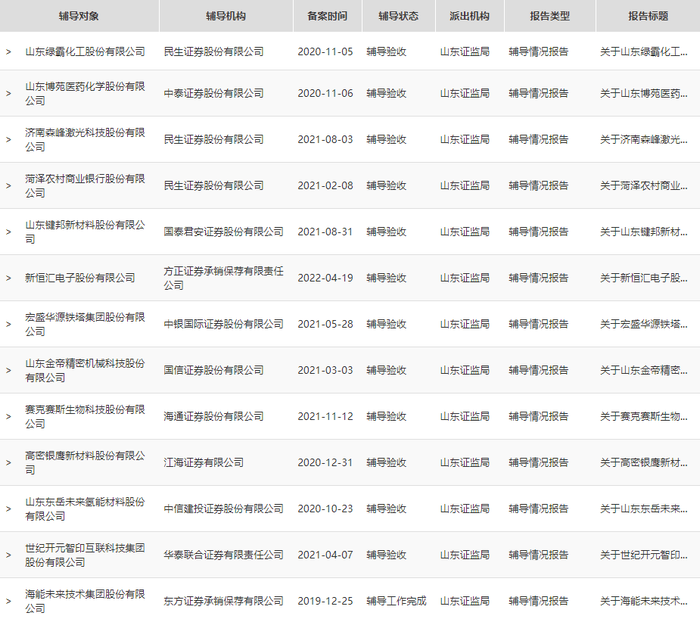The width and height of the screenshot is (700, 619).
Task: Open report 关于新恒汇电子股...
Action: [x=644, y=278]
